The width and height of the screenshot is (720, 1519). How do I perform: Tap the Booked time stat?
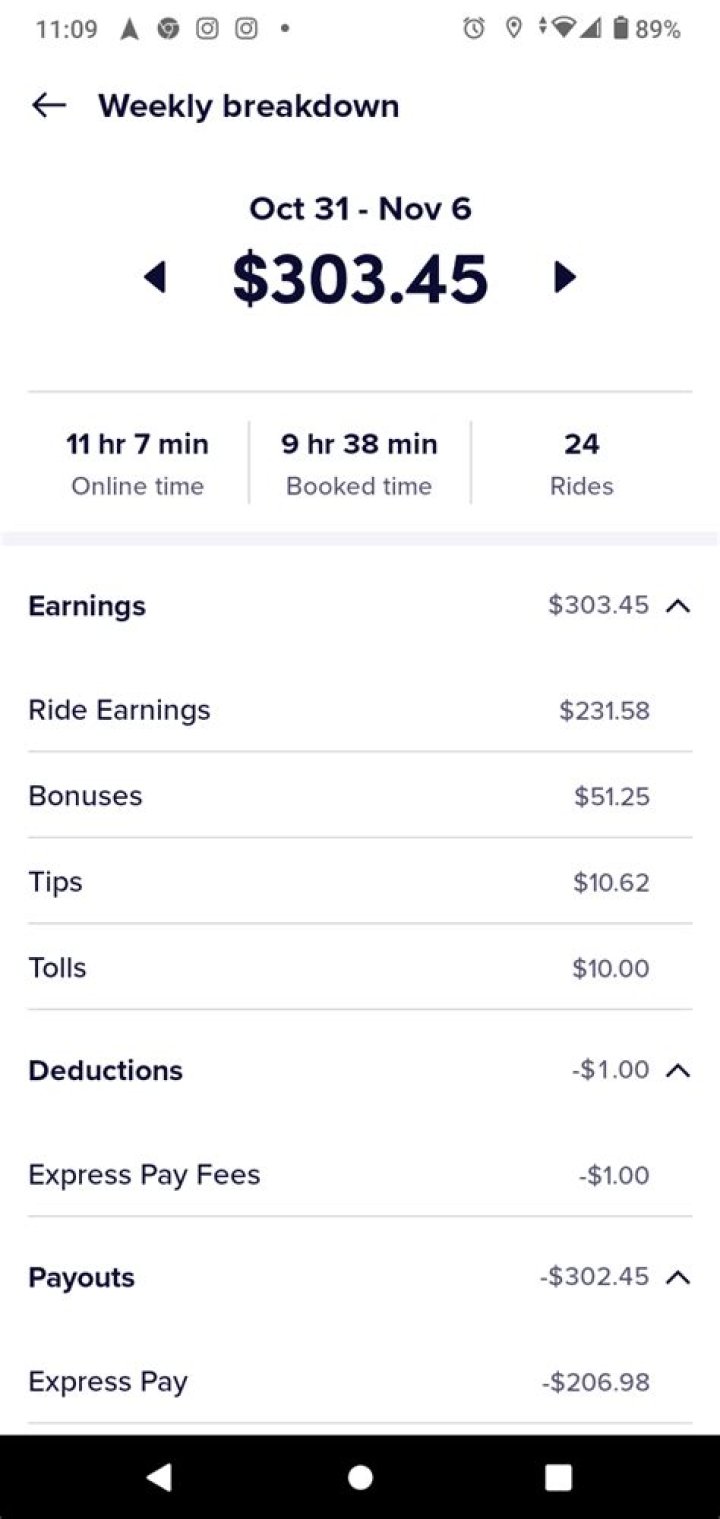pos(359,463)
